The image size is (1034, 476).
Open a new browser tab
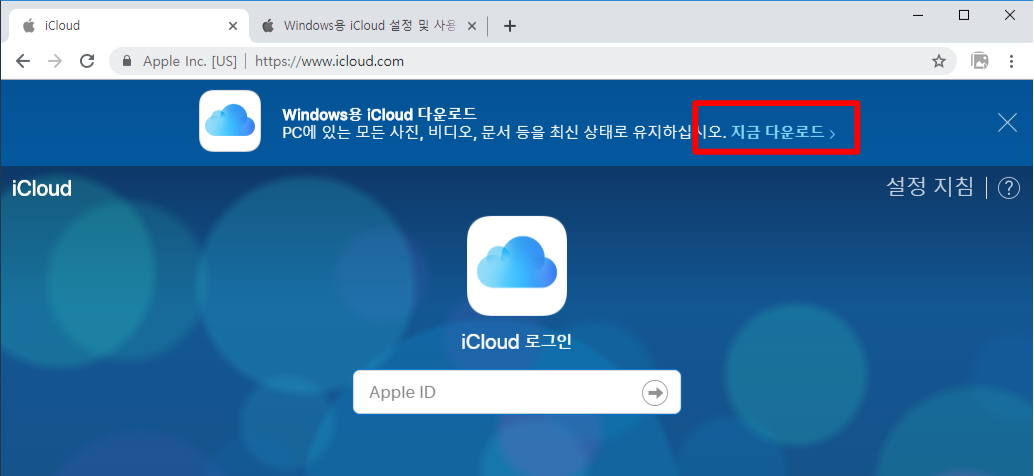pos(510,26)
